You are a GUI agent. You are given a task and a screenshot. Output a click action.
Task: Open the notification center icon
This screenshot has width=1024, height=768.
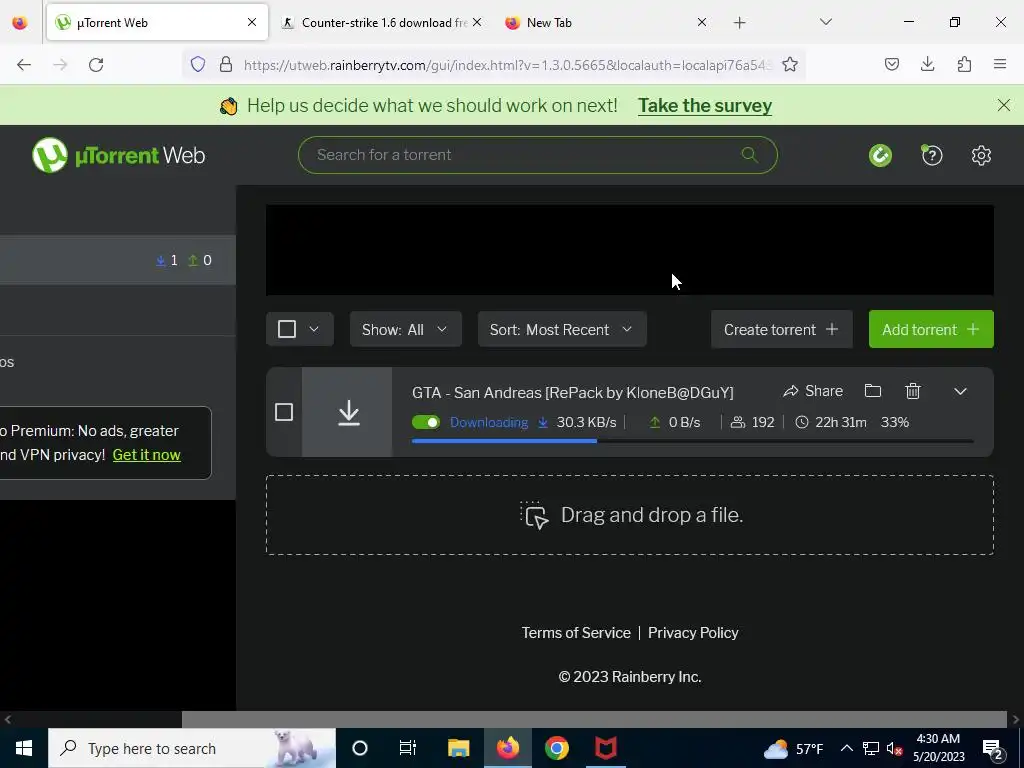[993, 749]
